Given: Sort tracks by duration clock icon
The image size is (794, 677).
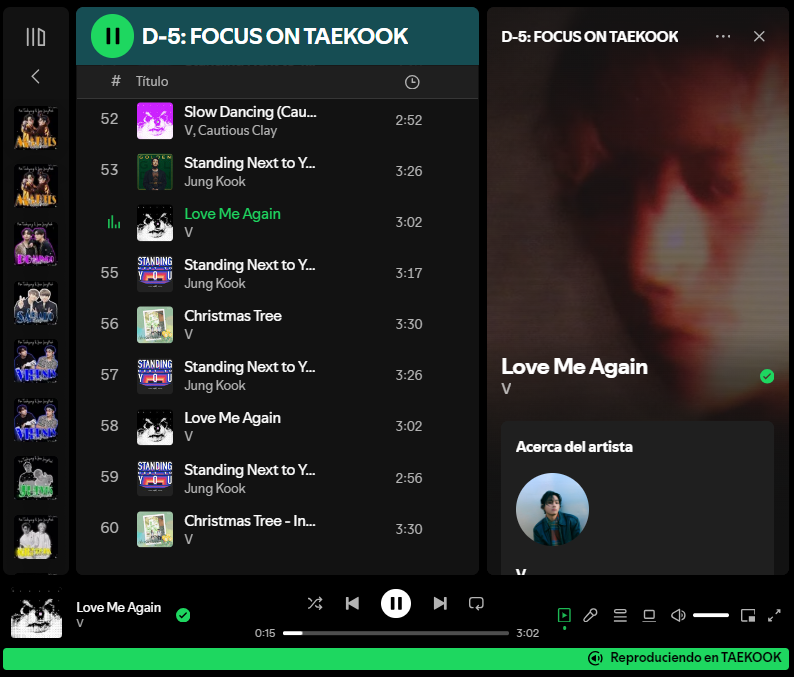Looking at the screenshot, I should point(412,82).
